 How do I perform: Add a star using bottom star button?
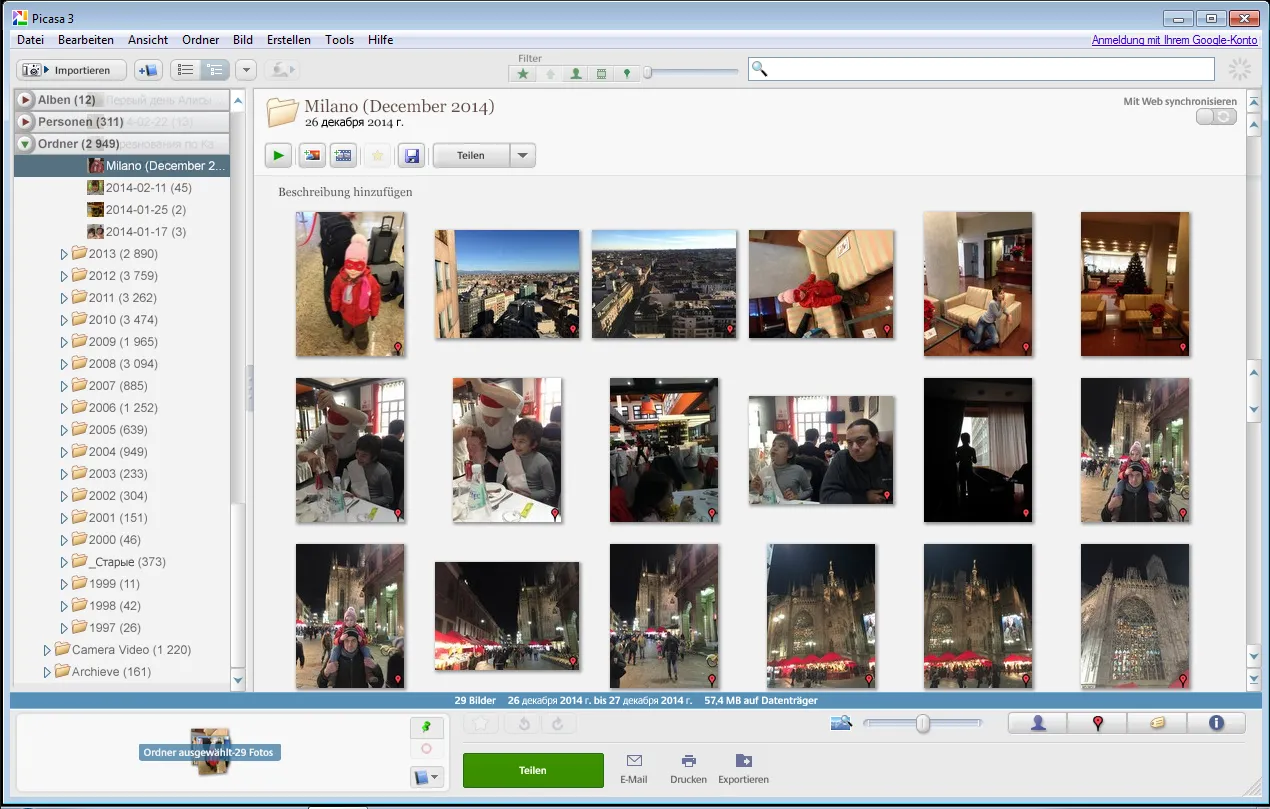[x=481, y=724]
